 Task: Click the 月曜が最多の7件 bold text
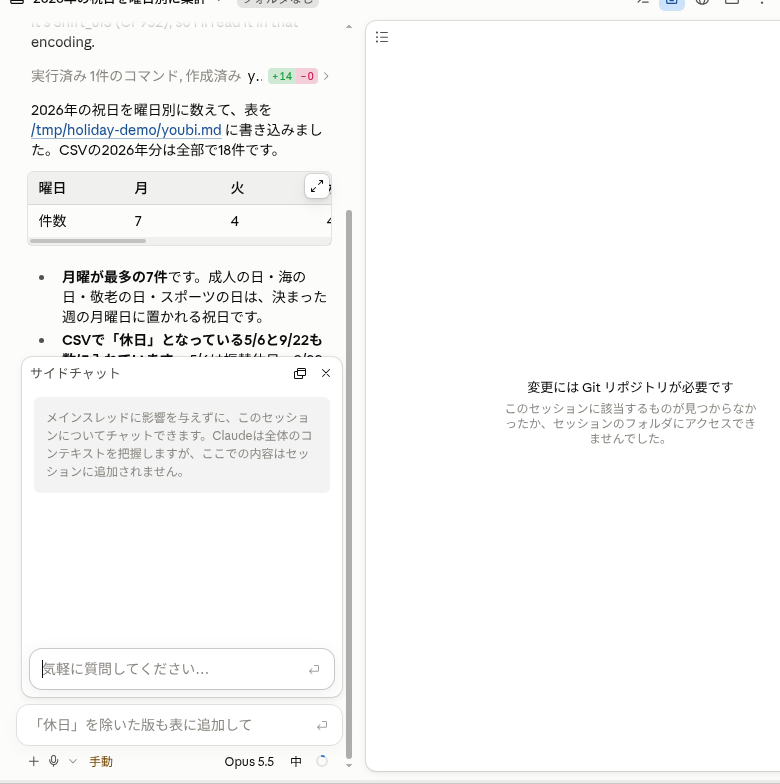pos(114,276)
